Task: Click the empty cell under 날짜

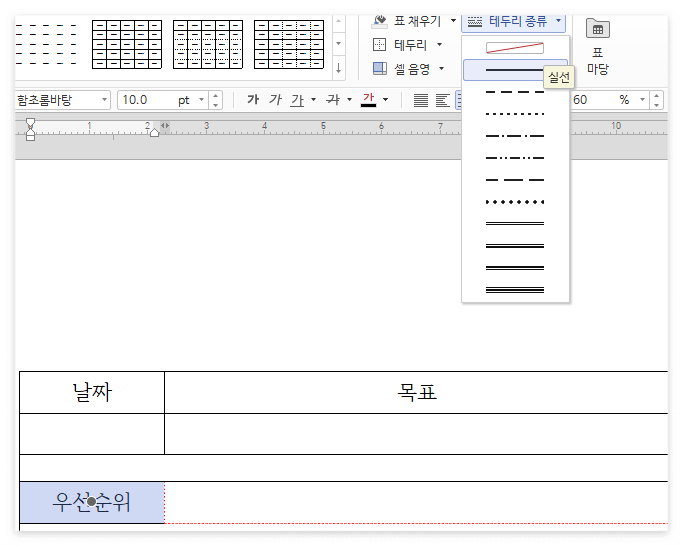Action: [x=92, y=434]
